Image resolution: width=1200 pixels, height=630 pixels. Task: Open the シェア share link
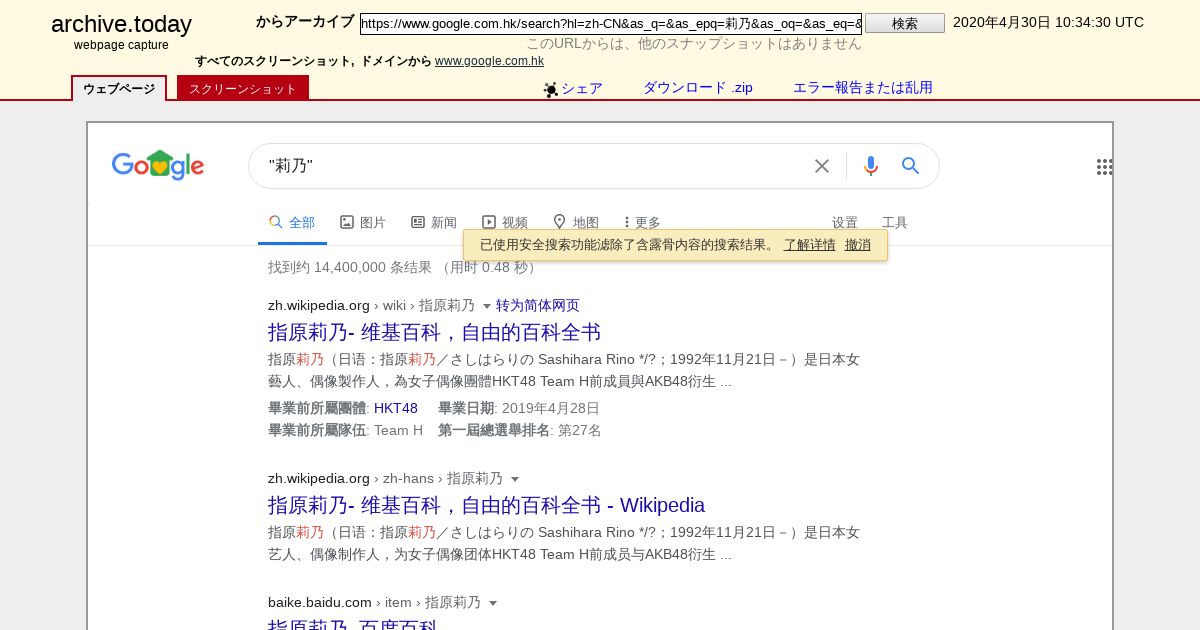coord(582,88)
